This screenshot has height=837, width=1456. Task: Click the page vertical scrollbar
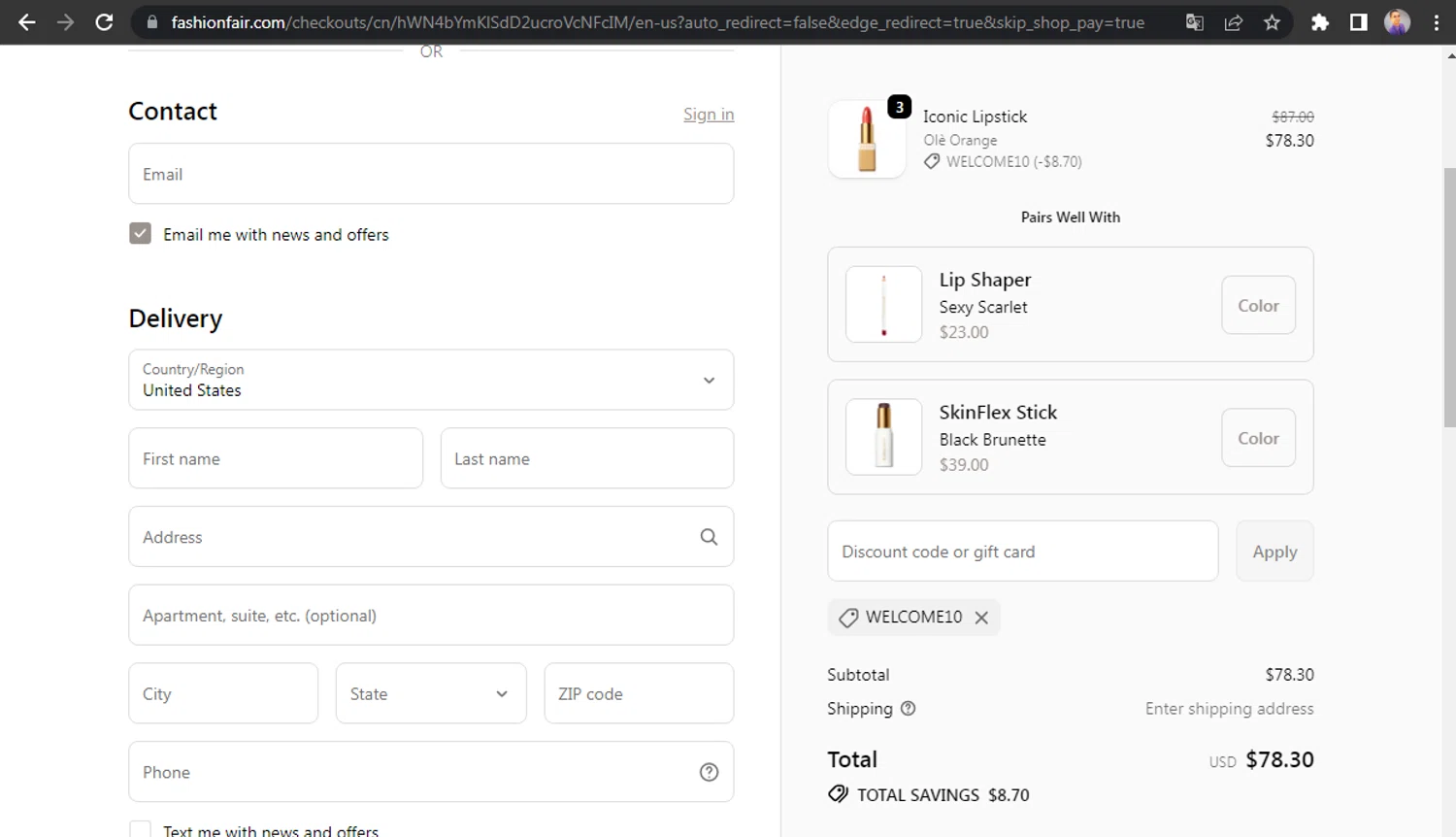1449,297
